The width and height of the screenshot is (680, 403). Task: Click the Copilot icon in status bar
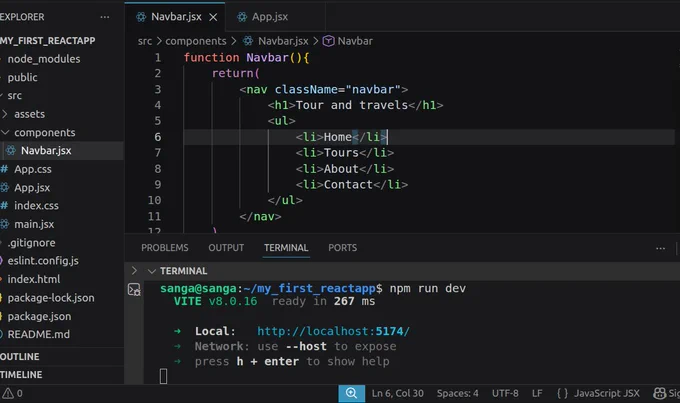(660, 393)
